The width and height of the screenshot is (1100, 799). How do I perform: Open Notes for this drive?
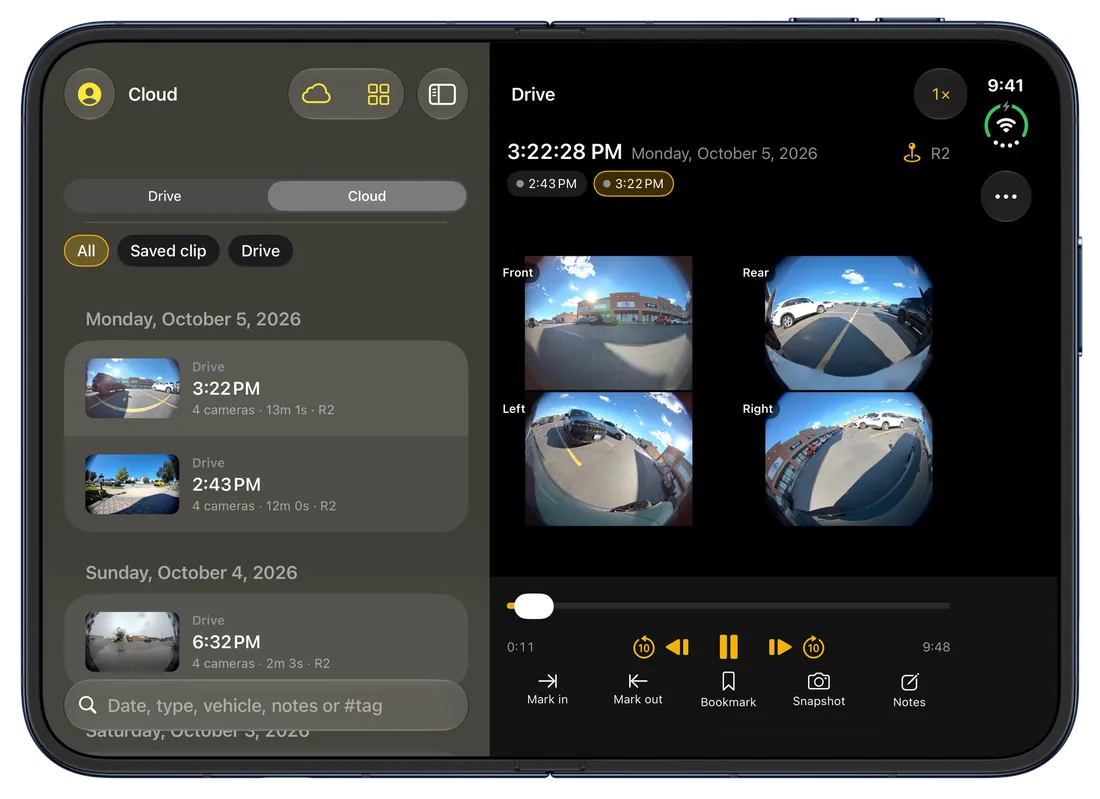point(909,690)
